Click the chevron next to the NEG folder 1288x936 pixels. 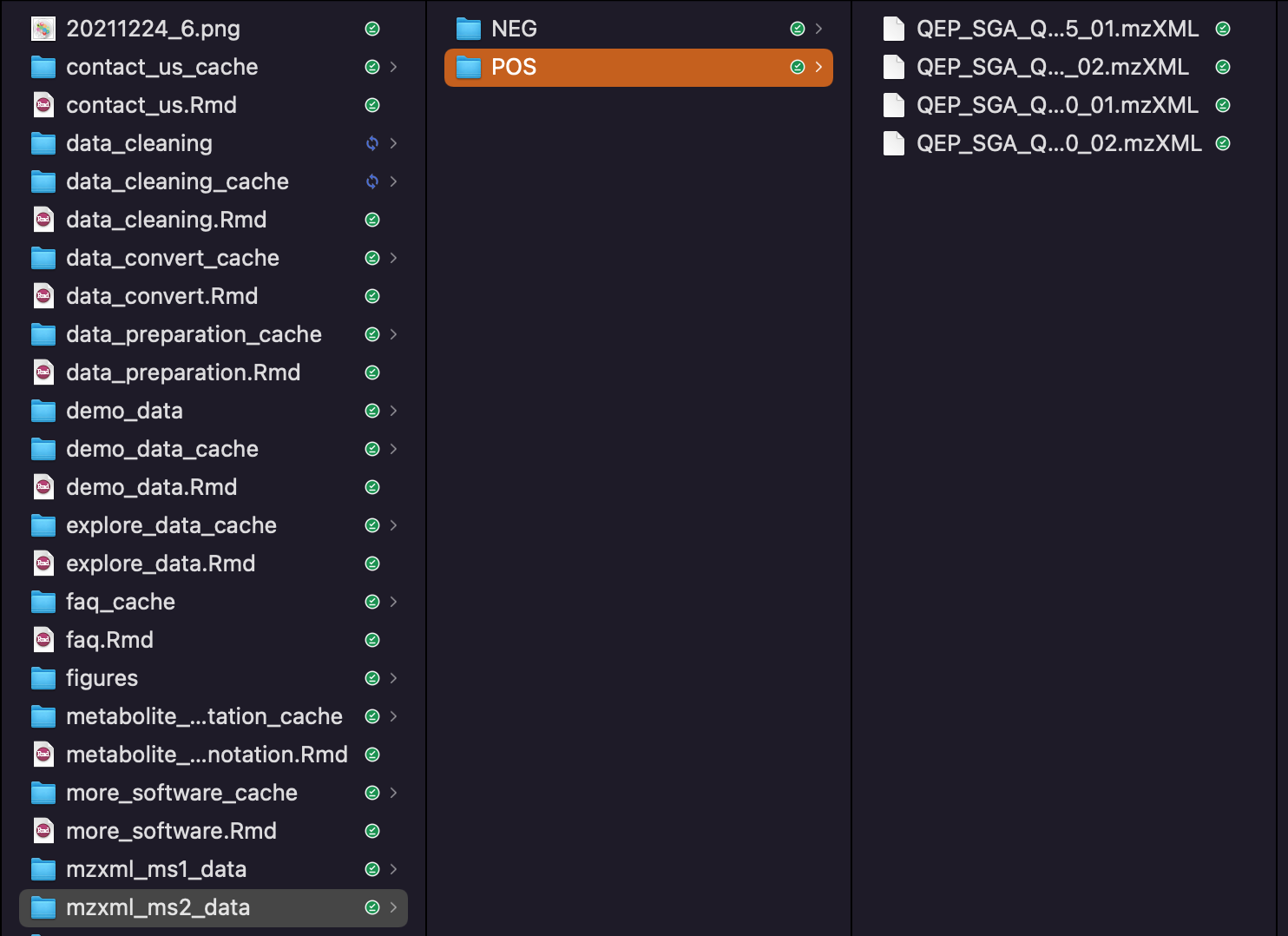[x=819, y=28]
